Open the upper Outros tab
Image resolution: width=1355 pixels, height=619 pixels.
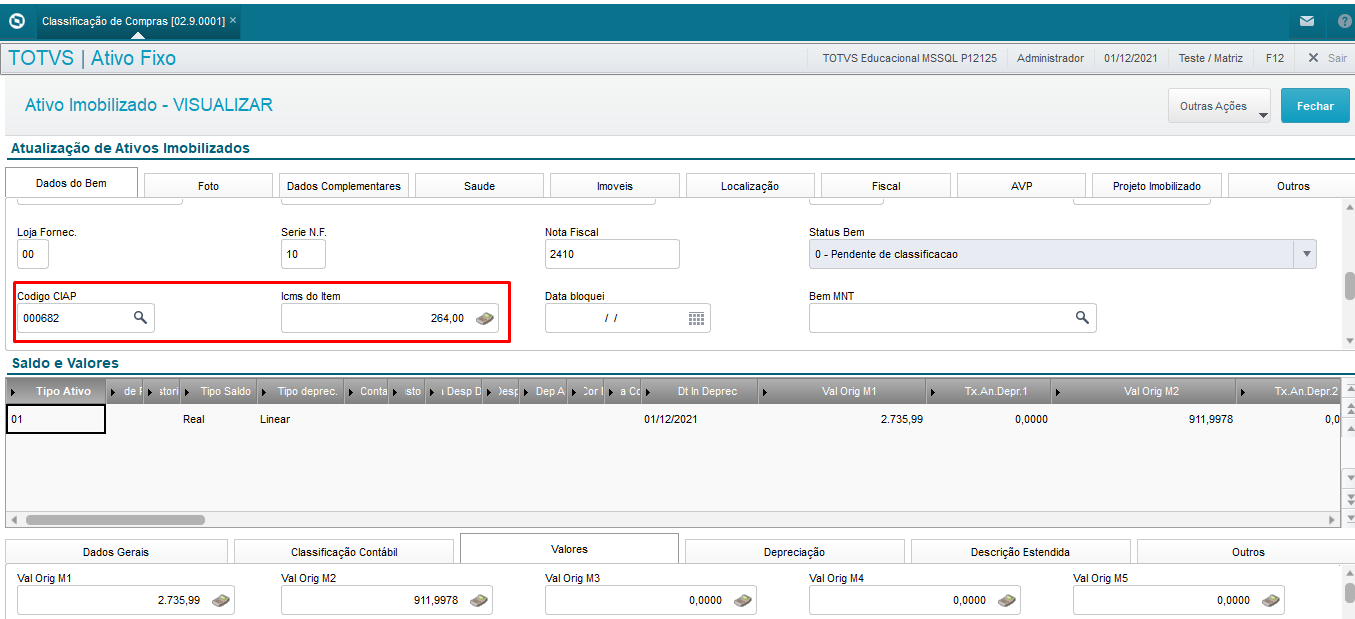pos(1292,186)
